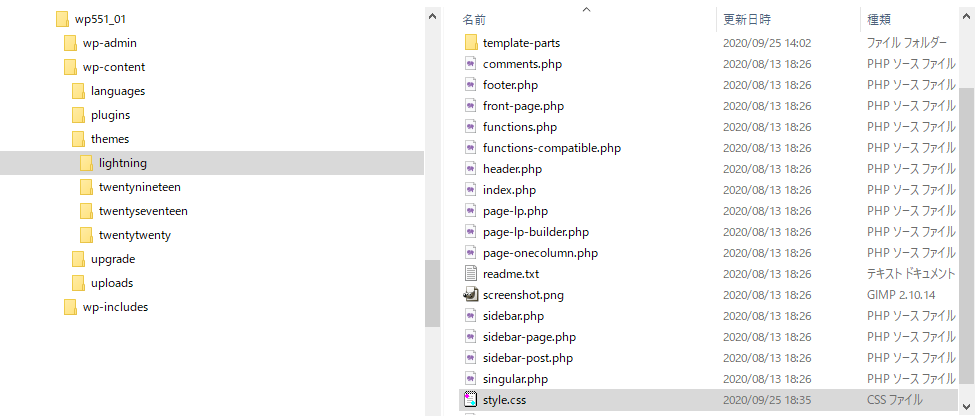Click the wp-admin folder icon in tree
Viewport: 975px width, 416px height.
click(69, 43)
